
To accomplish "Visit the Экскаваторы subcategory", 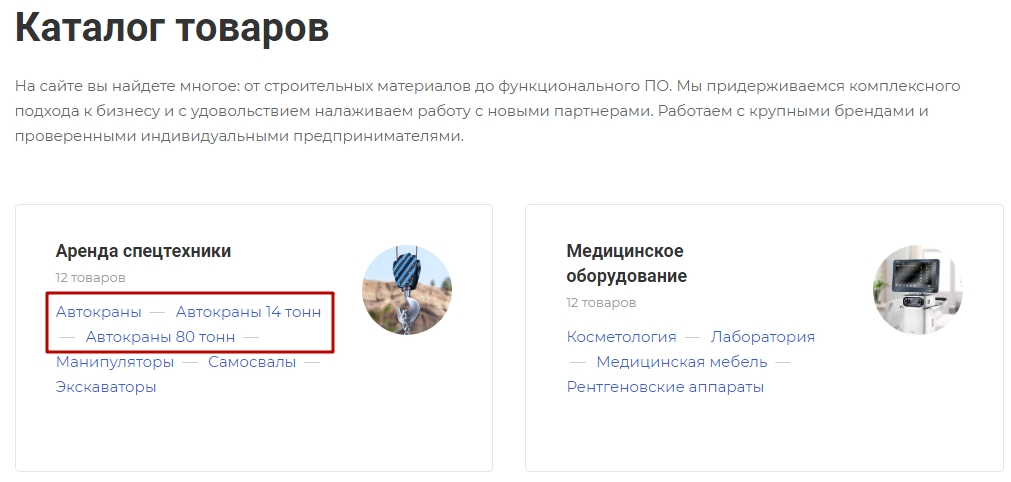I will pos(106,387).
